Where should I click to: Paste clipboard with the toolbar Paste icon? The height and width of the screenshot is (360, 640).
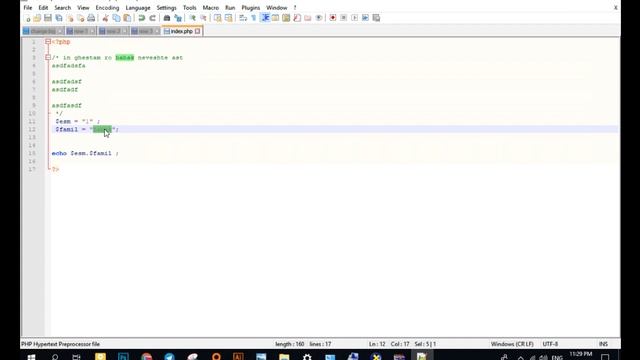127,18
